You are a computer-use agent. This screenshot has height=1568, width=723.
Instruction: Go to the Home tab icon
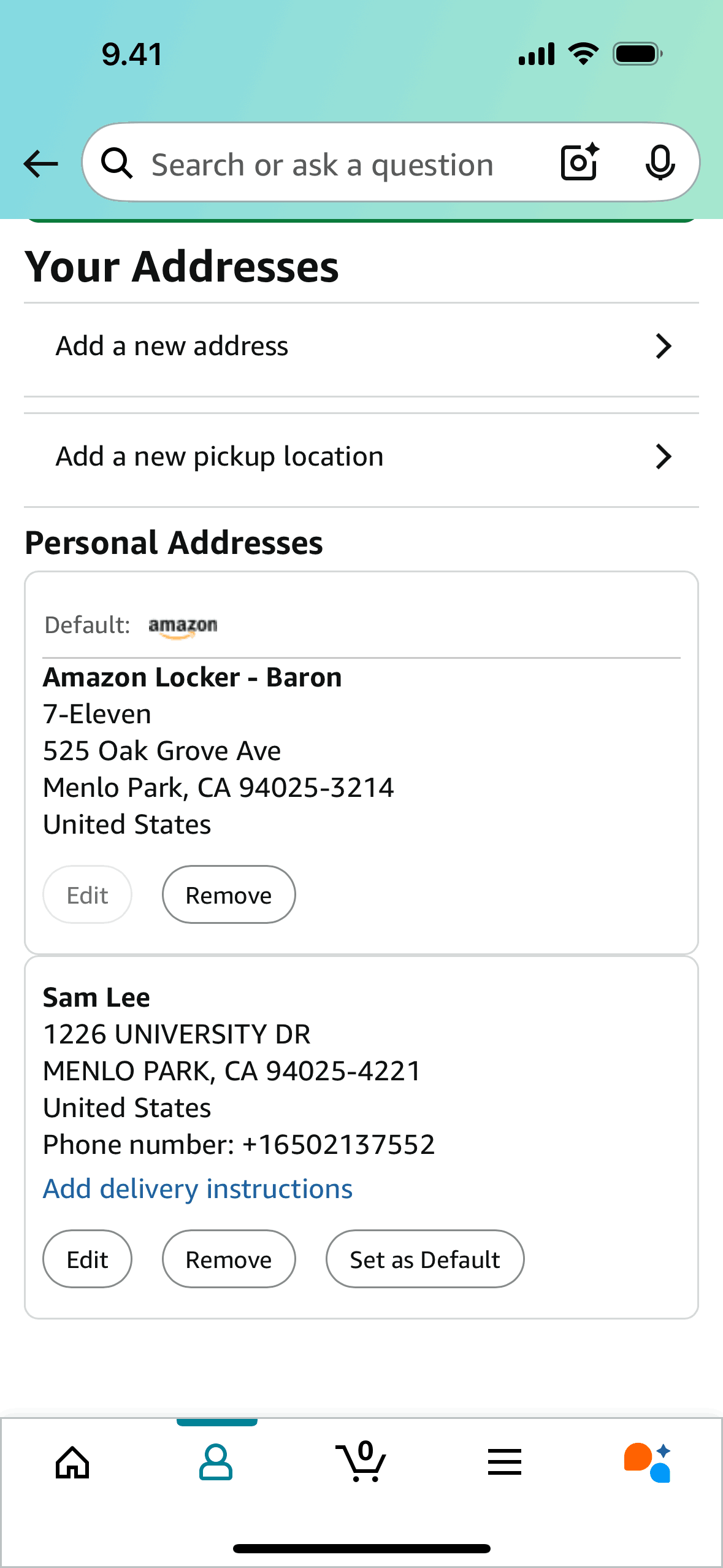click(x=72, y=1462)
